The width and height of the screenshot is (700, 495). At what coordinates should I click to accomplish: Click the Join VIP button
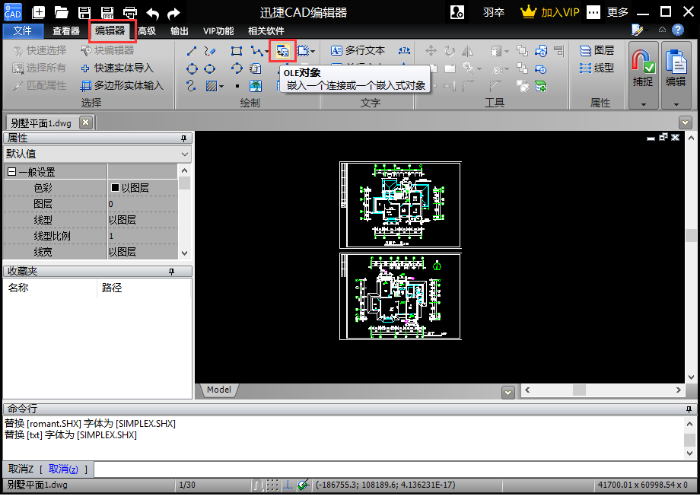click(550, 12)
